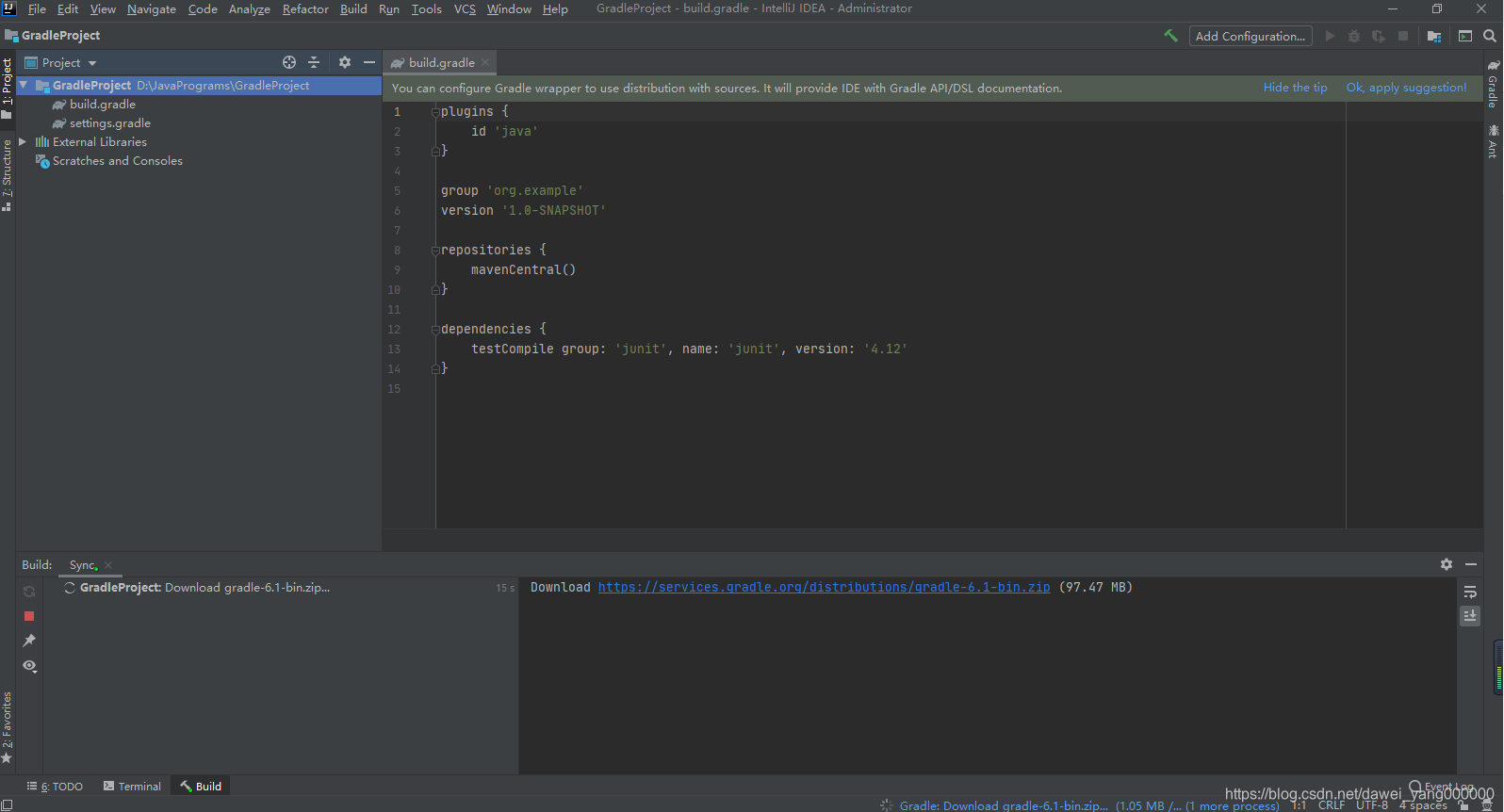Open the 4 spaces indent selector
The image size is (1504, 812).
coord(1424,805)
